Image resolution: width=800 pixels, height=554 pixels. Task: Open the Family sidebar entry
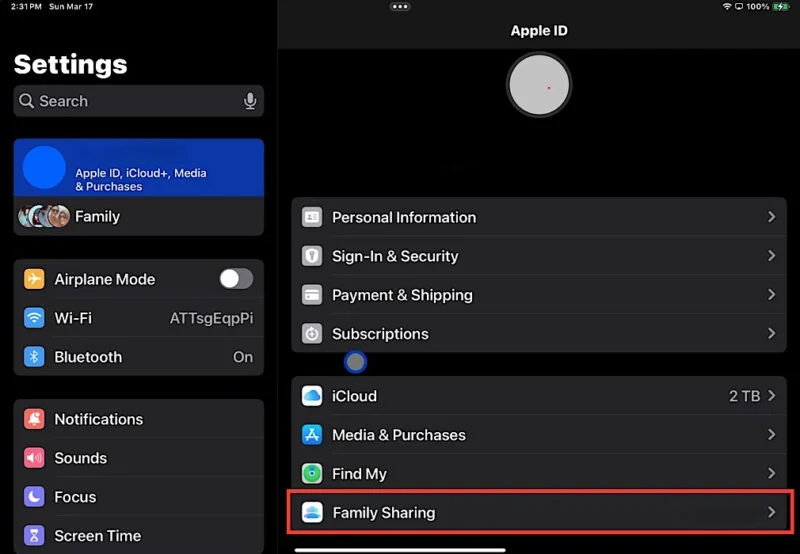(139, 216)
